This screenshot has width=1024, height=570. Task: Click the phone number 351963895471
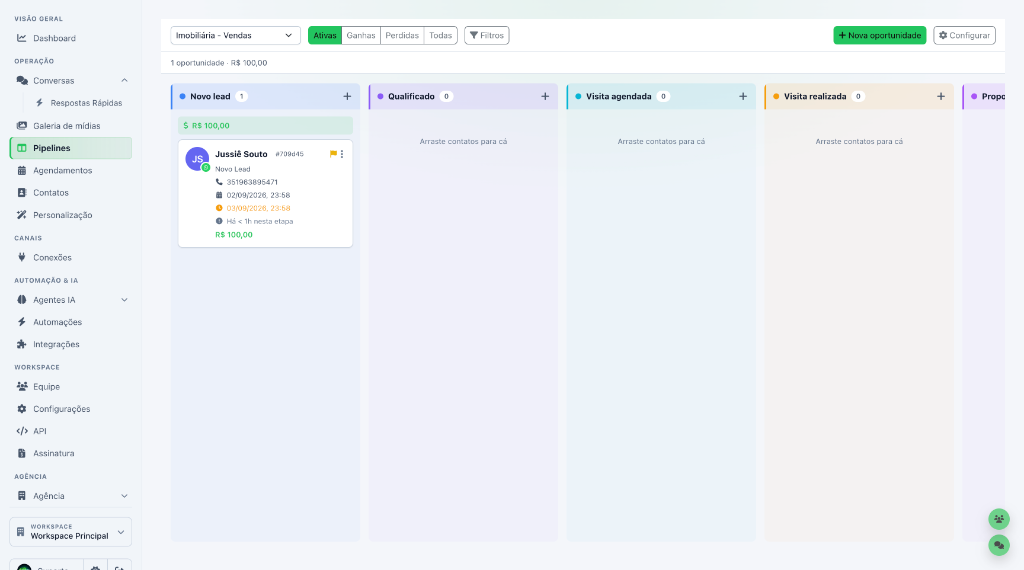point(252,182)
